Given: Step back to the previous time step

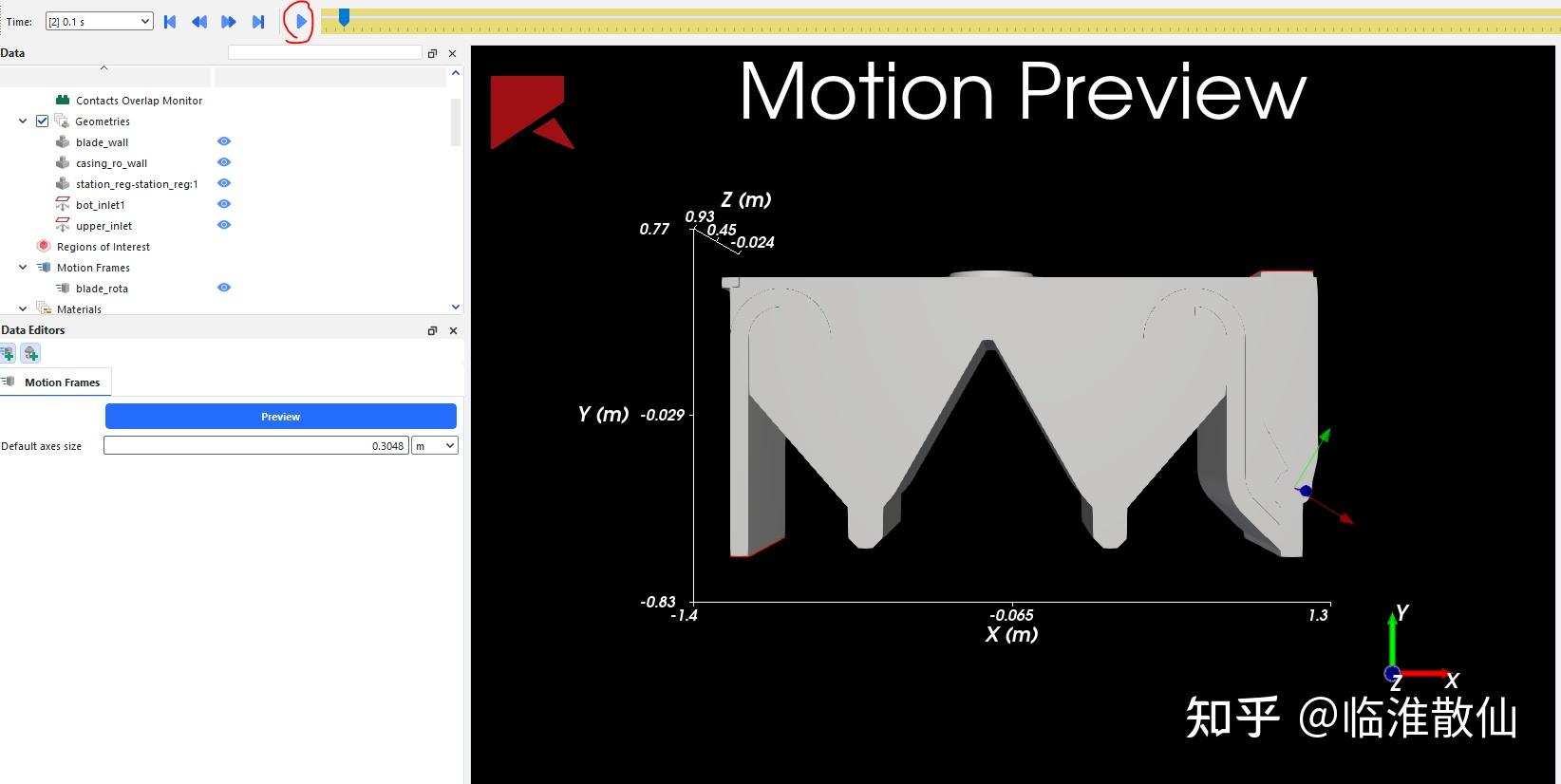Looking at the screenshot, I should point(198,21).
